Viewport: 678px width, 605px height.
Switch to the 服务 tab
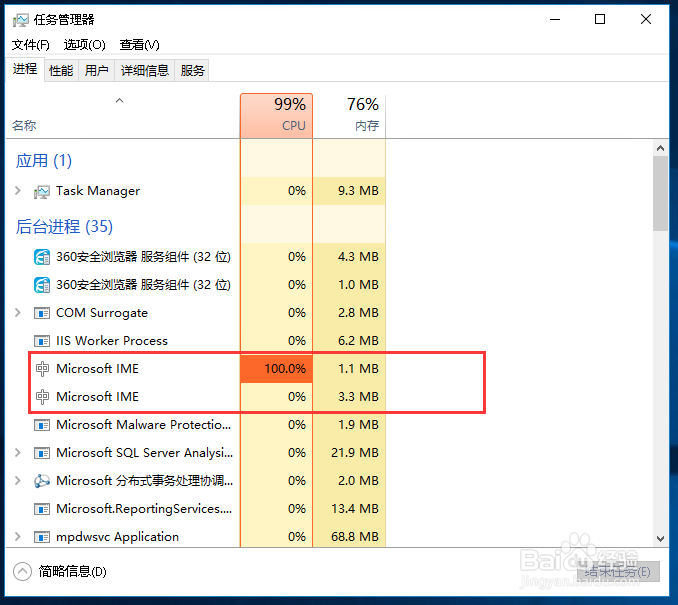click(x=192, y=70)
